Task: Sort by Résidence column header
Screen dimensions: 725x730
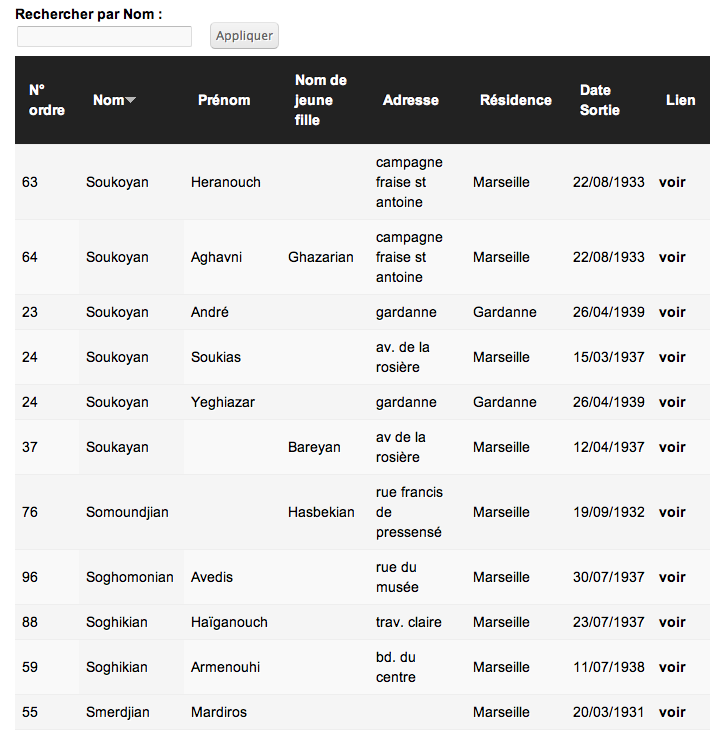Action: (x=515, y=100)
